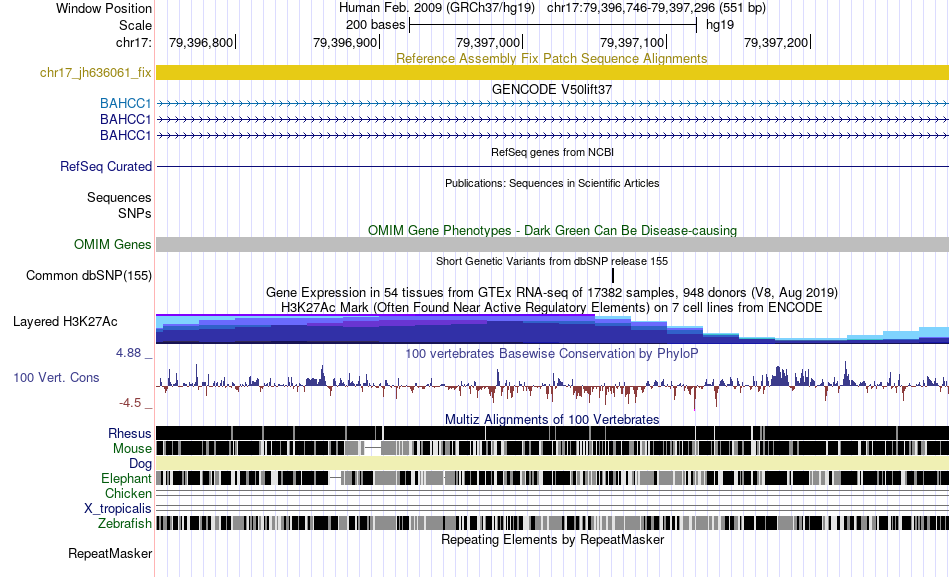Viewport: 950px width, 577px height.
Task: Click the OMIM Gene Phenotypes title
Action: pyautogui.click(x=552, y=230)
